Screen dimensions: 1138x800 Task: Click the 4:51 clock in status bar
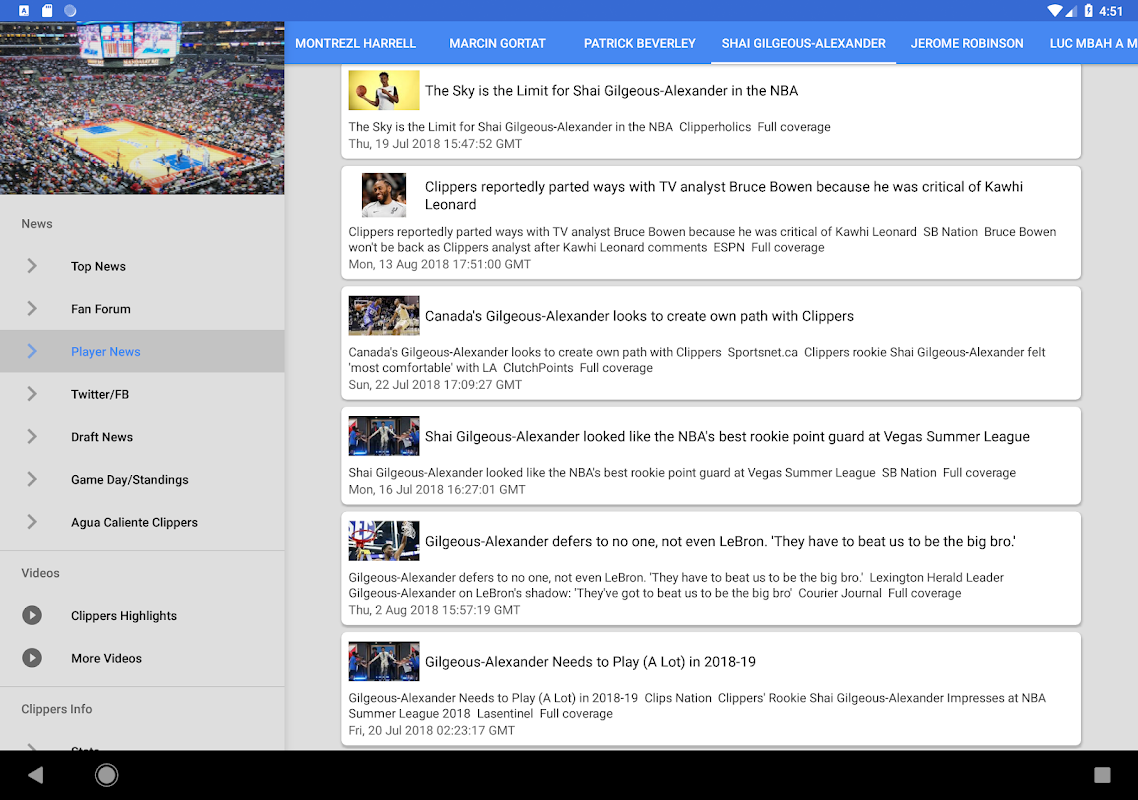(1110, 11)
